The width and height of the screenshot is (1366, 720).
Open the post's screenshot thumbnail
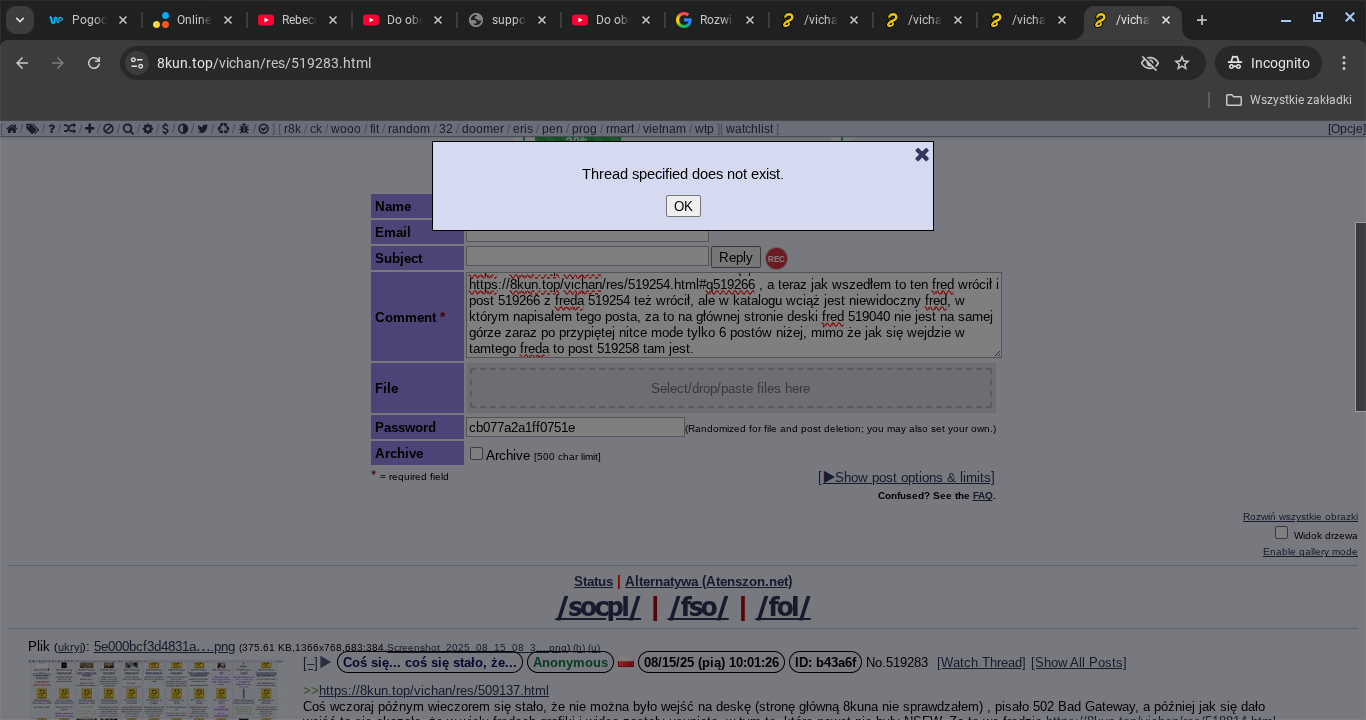[x=155, y=690]
